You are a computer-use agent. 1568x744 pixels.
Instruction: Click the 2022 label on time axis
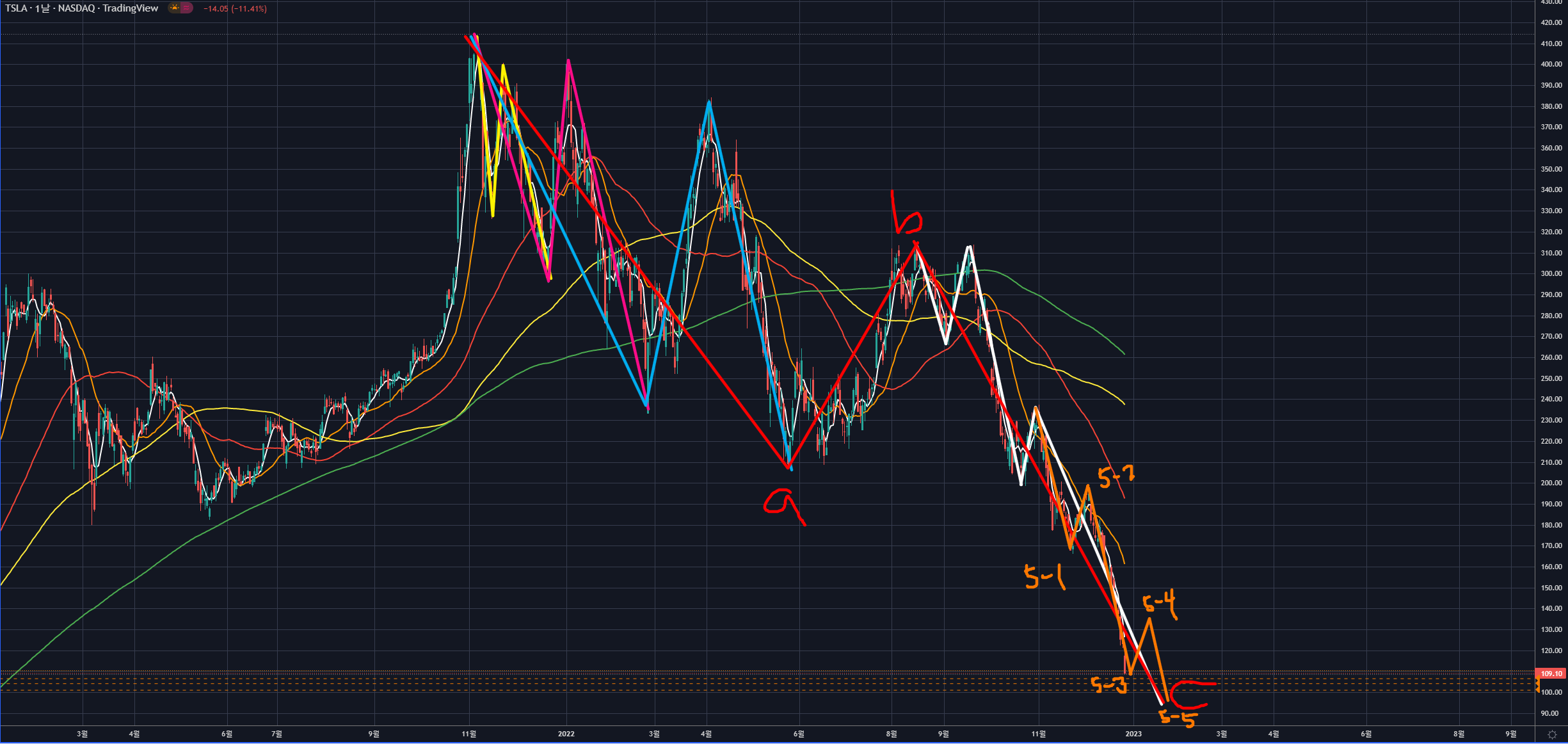coord(566,734)
